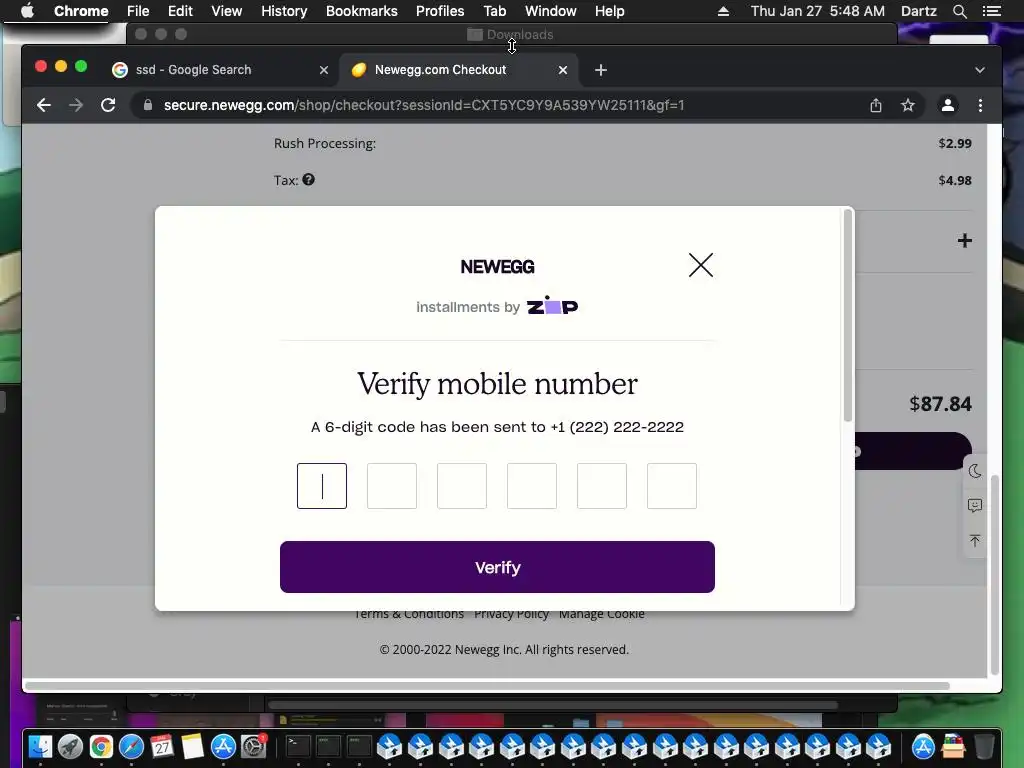Click the eject icon in menu bar
Viewport: 1024px width, 768px height.
click(723, 11)
